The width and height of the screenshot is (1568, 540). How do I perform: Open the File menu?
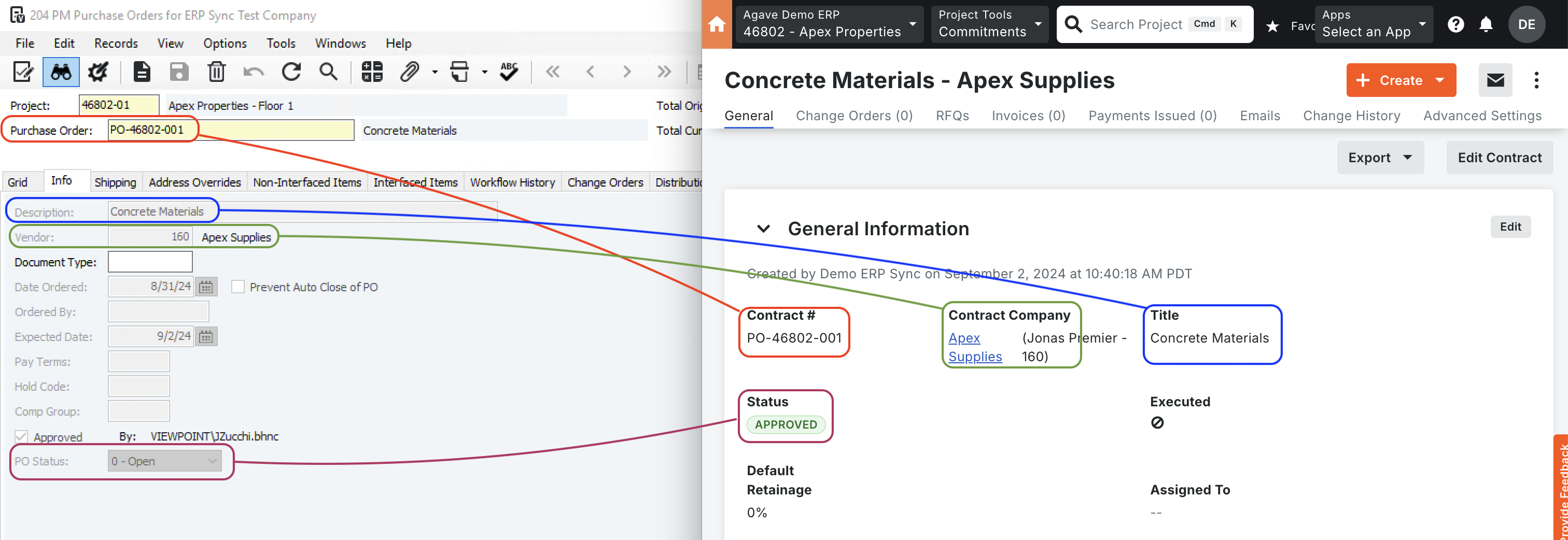point(25,43)
